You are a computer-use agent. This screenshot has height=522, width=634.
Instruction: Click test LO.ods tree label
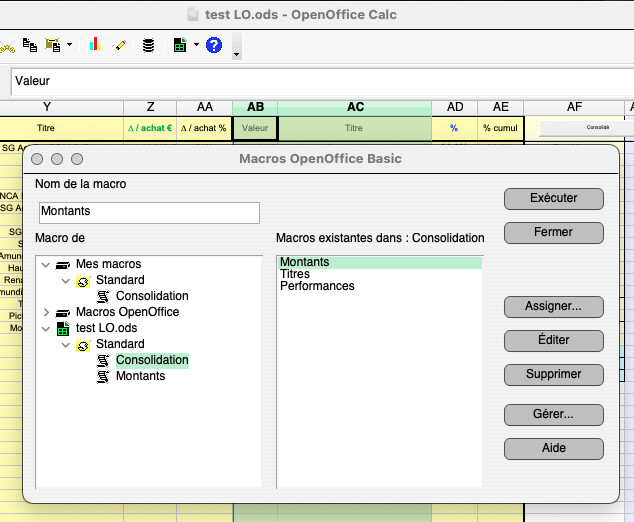coord(106,328)
